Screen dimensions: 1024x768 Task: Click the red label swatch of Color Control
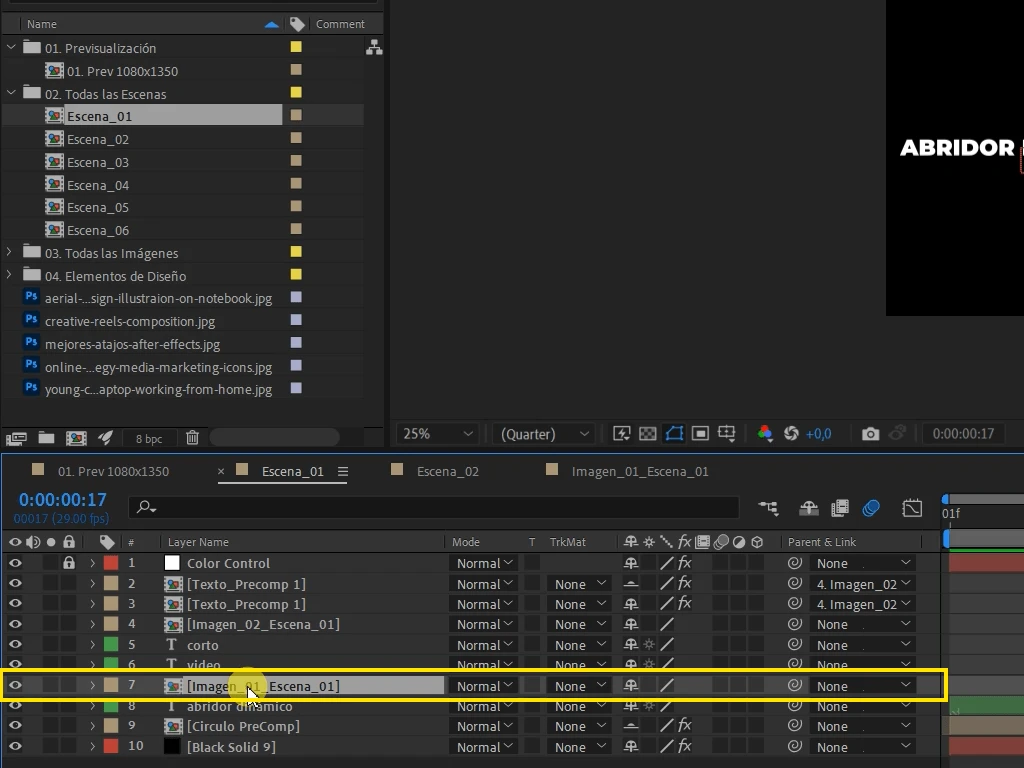tap(111, 563)
